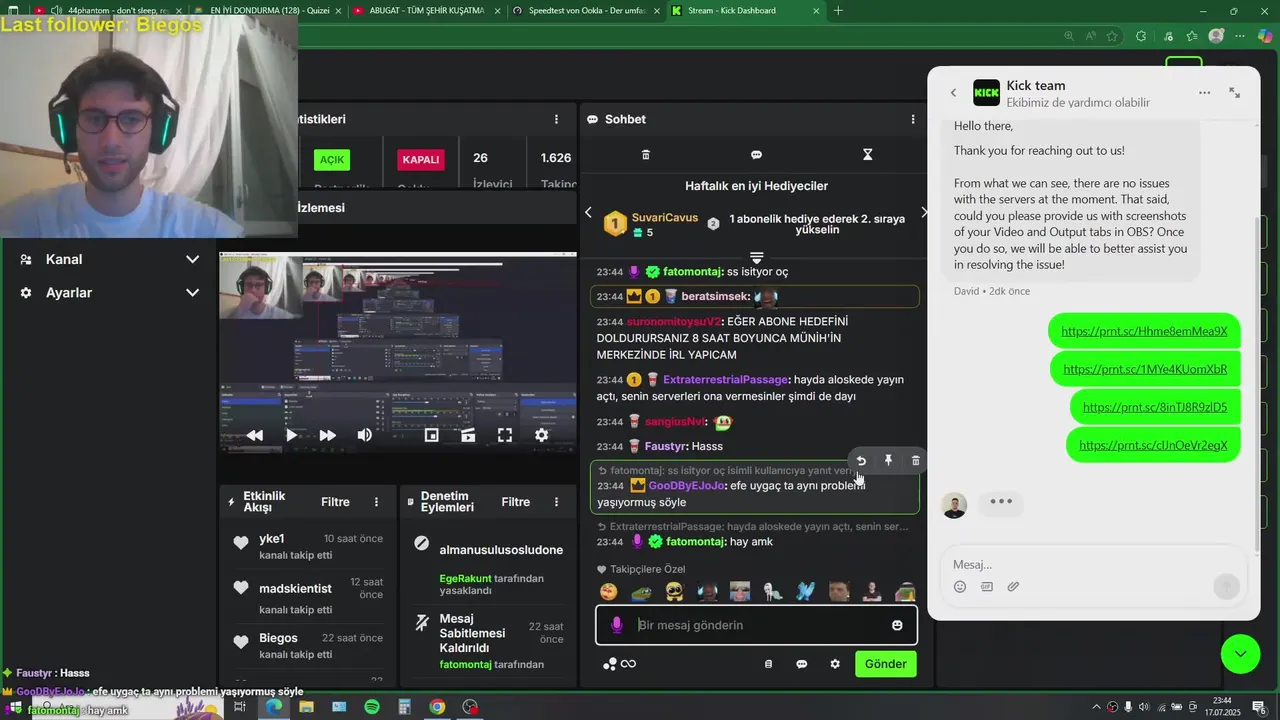
Task: Open Denetim Eylemleri three-dots menu
Action: point(556,502)
